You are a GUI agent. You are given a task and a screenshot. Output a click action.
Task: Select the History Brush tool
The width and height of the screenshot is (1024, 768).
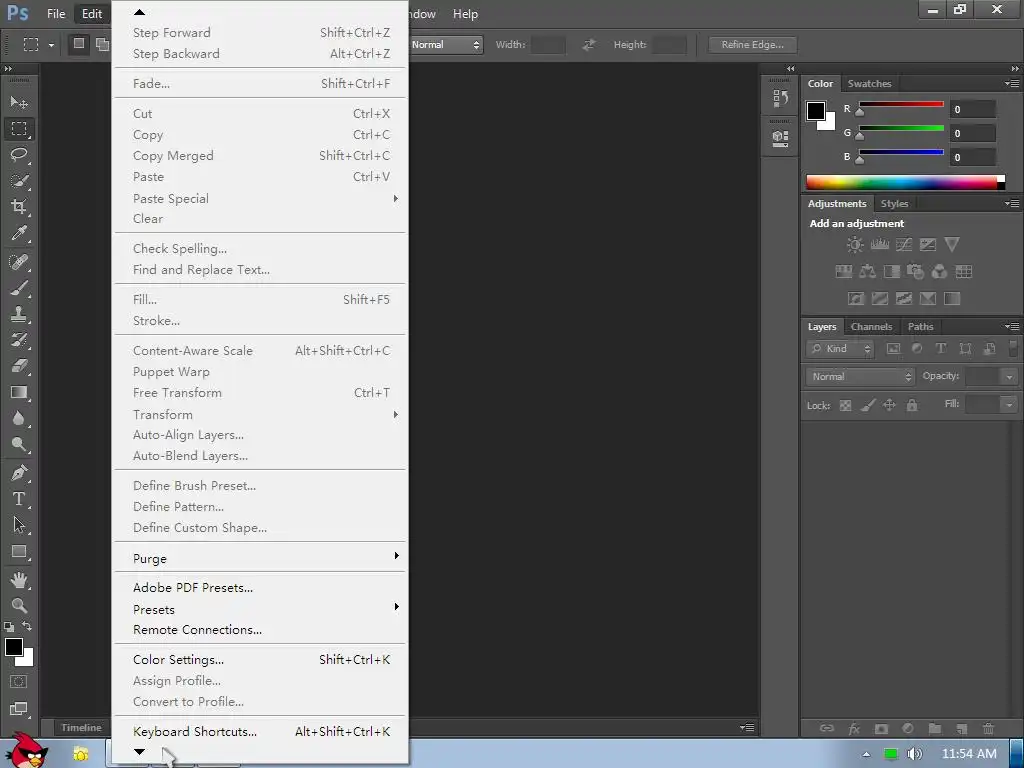[19, 340]
